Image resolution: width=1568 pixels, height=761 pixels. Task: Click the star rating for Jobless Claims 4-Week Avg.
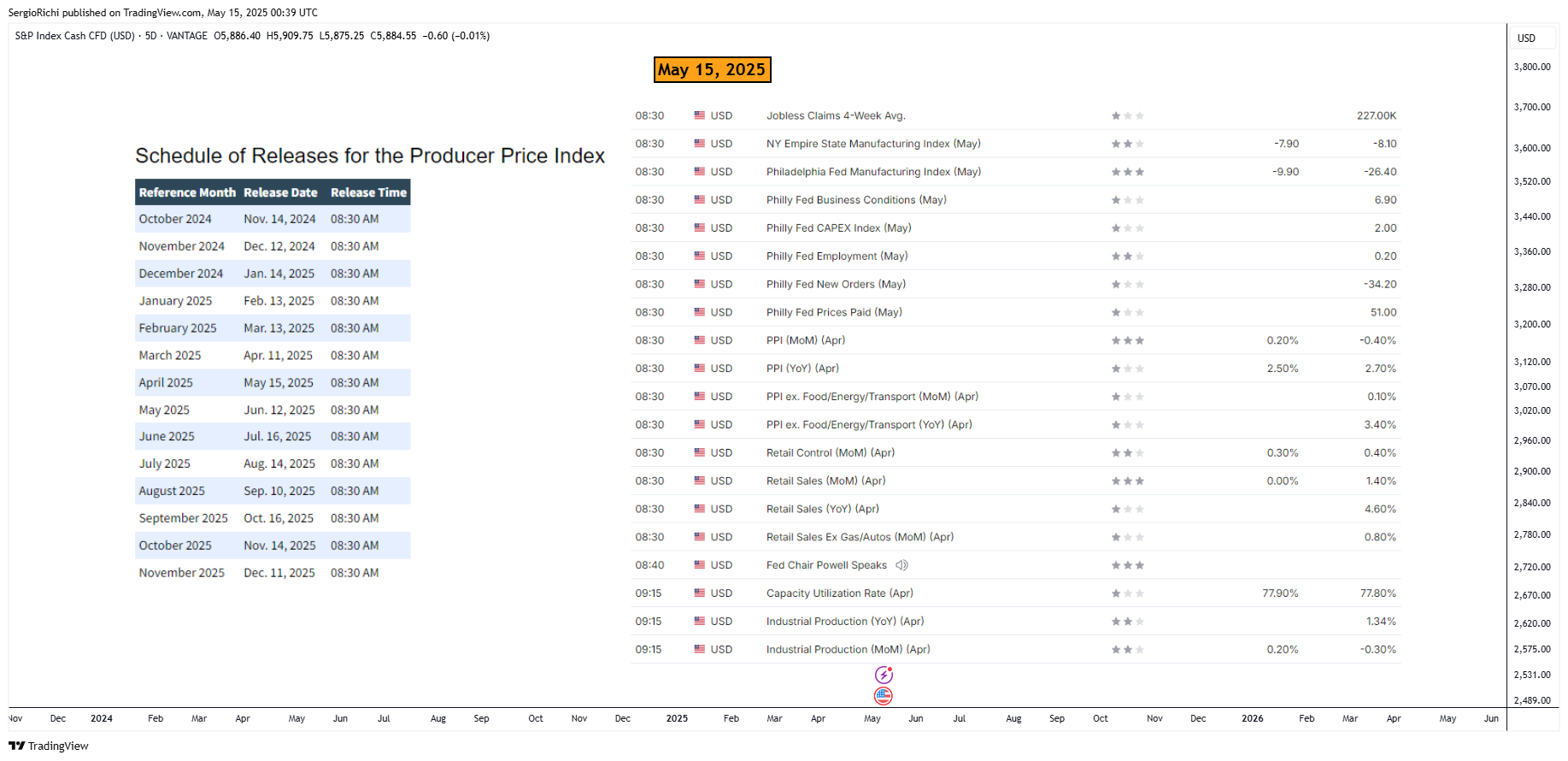(1127, 115)
